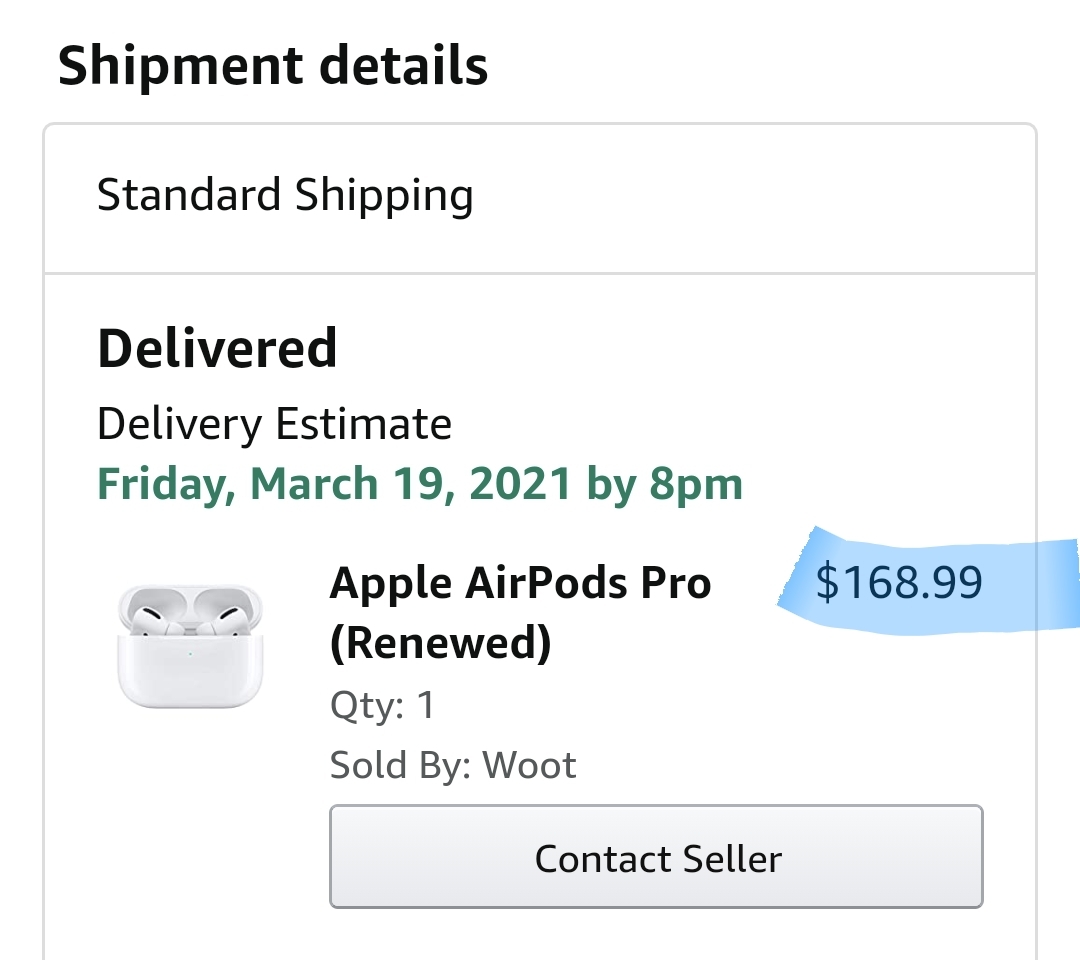Select the Friday, March 19, 2021 date
The height and width of the screenshot is (960, 1080).
pyautogui.click(x=335, y=484)
